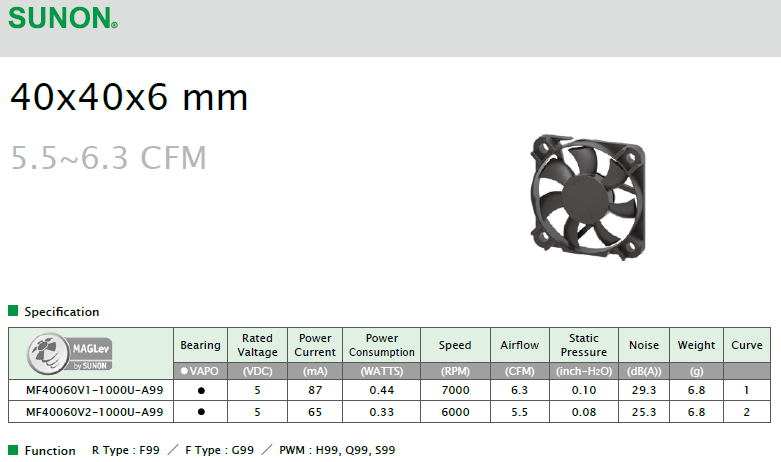Click the 0.10 static pressure value
The height and width of the screenshot is (462, 781).
click(584, 390)
